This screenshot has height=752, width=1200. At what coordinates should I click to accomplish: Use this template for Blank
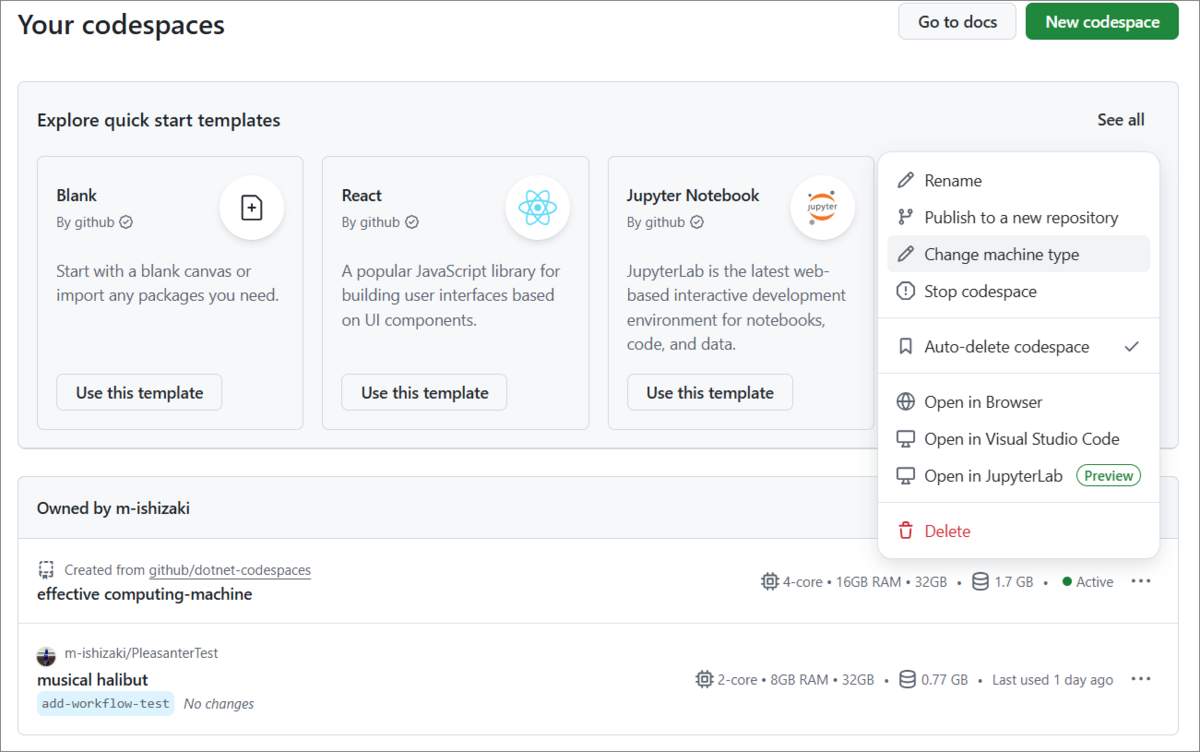point(139,393)
